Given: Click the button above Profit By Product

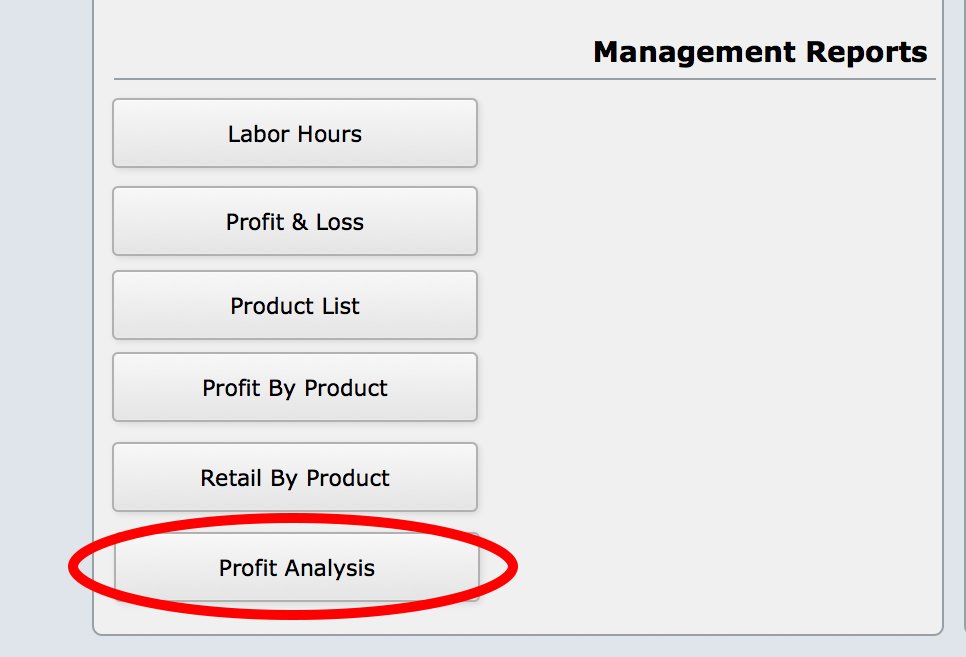Looking at the screenshot, I should 294,305.
